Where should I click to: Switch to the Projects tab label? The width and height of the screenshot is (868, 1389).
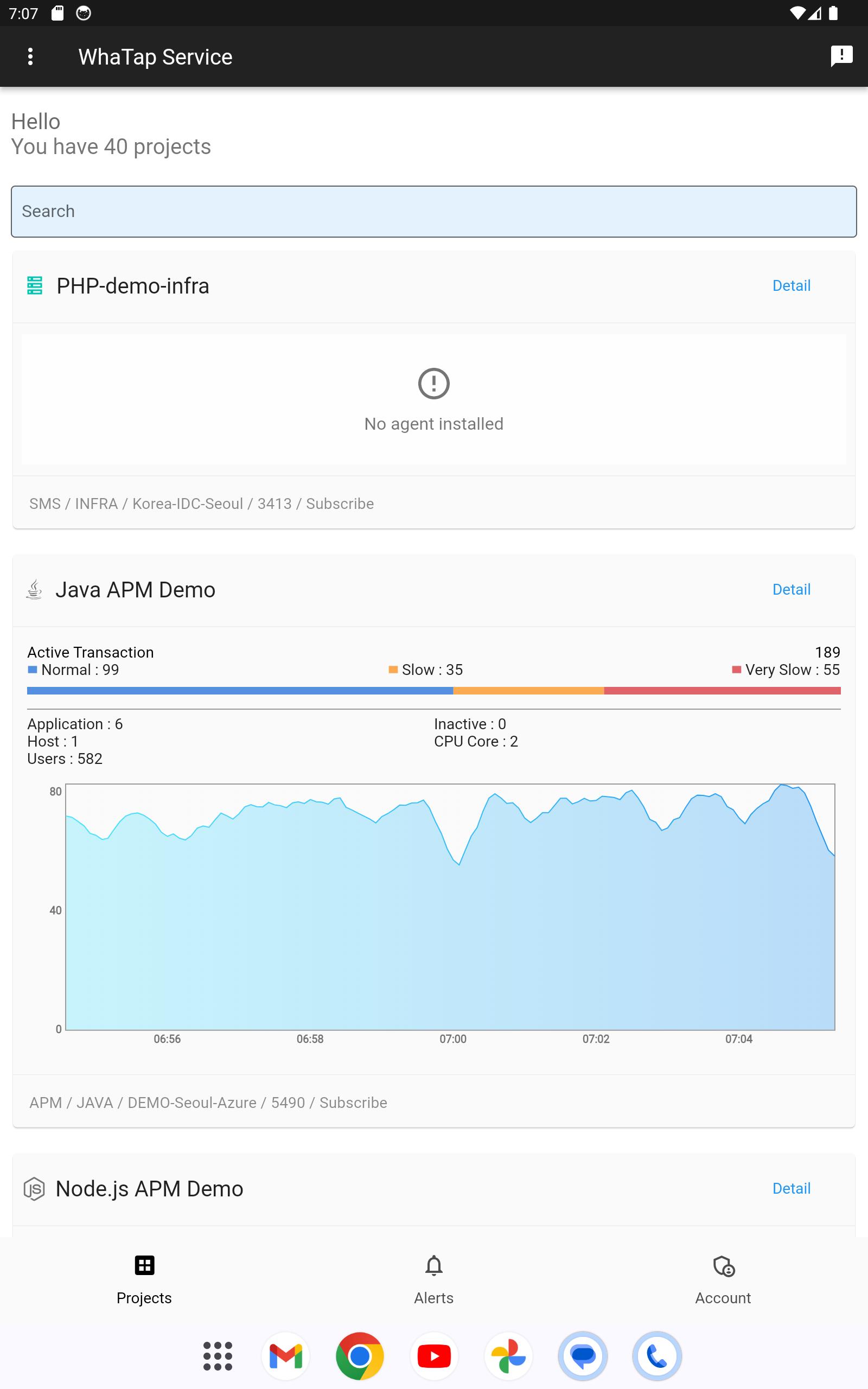click(x=144, y=1298)
